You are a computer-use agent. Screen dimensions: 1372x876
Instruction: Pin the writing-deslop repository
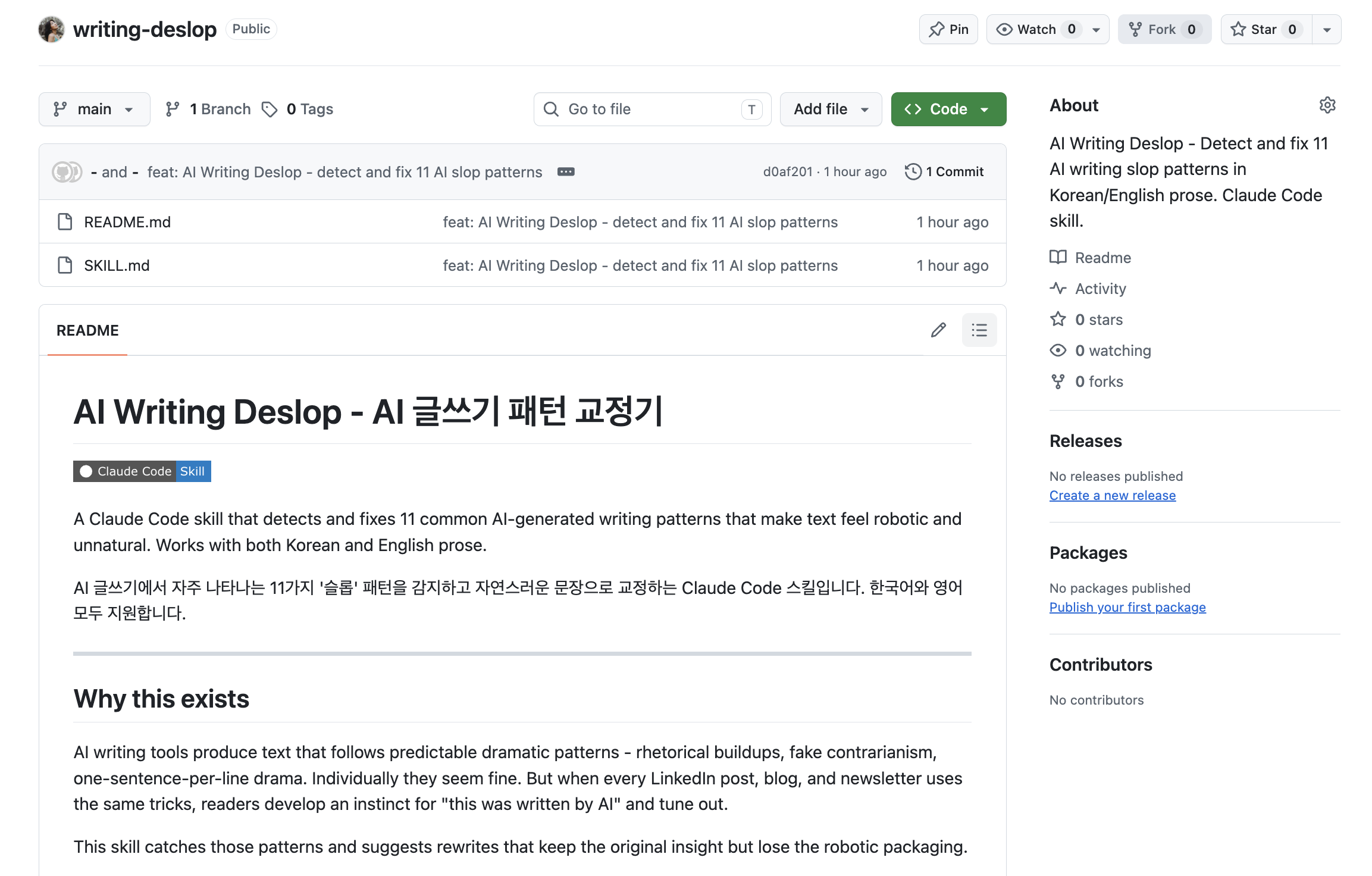click(x=948, y=29)
